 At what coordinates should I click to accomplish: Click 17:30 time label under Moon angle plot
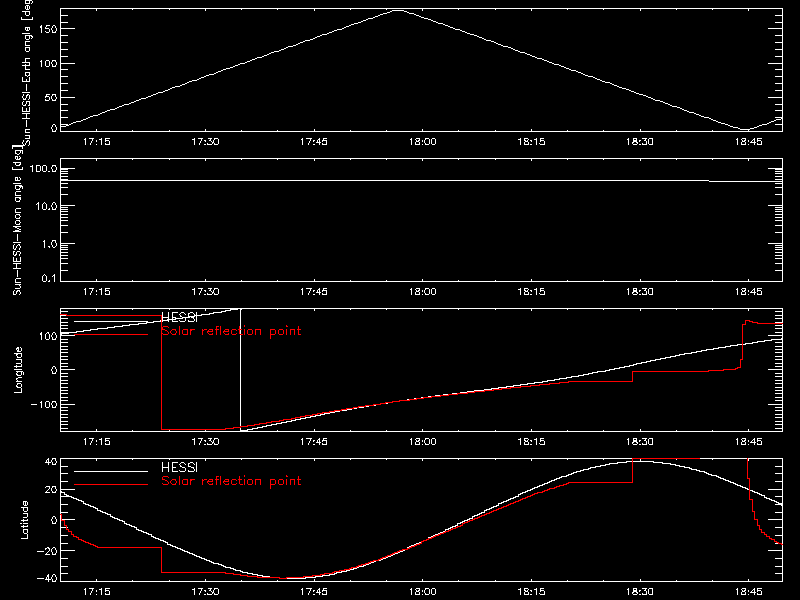pyautogui.click(x=205, y=291)
